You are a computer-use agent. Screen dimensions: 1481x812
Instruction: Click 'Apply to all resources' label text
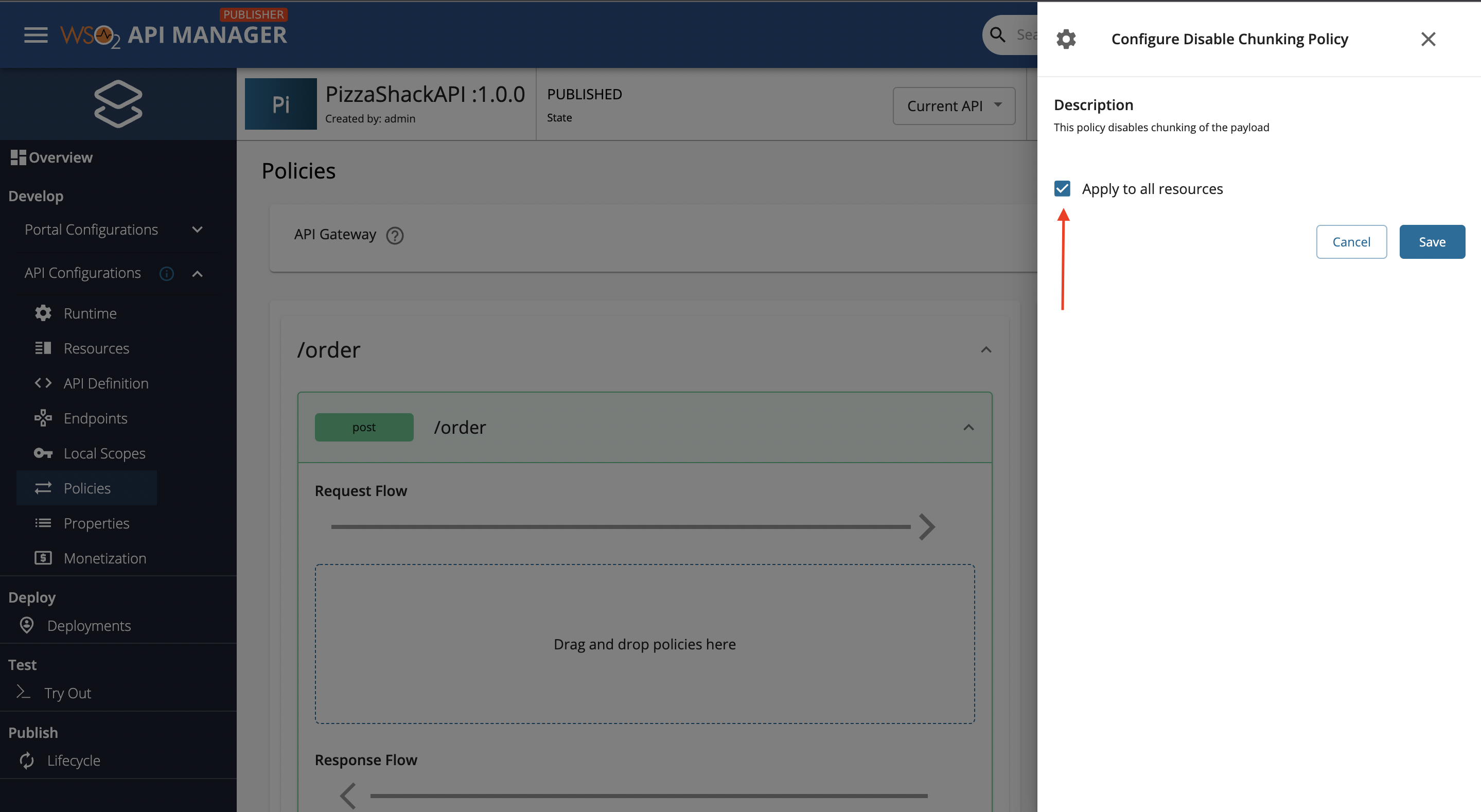click(x=1153, y=189)
